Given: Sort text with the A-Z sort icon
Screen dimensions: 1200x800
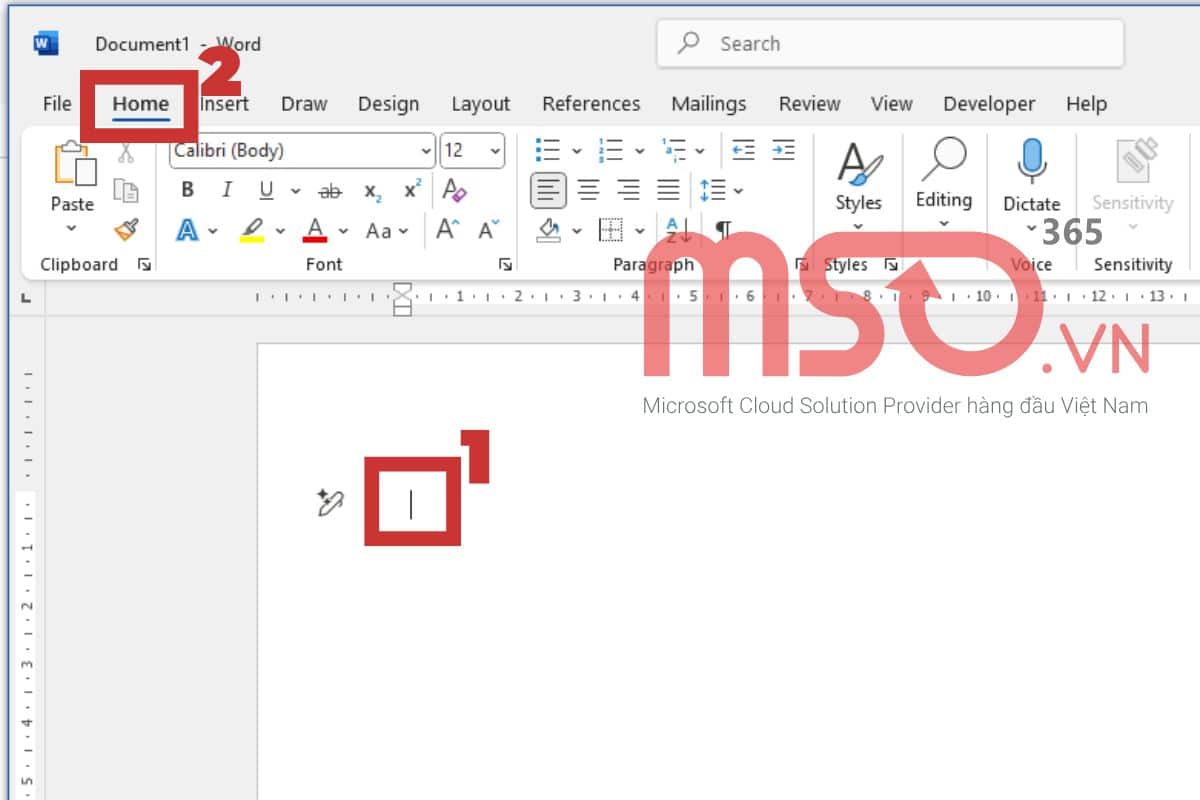Looking at the screenshot, I should point(679,231).
